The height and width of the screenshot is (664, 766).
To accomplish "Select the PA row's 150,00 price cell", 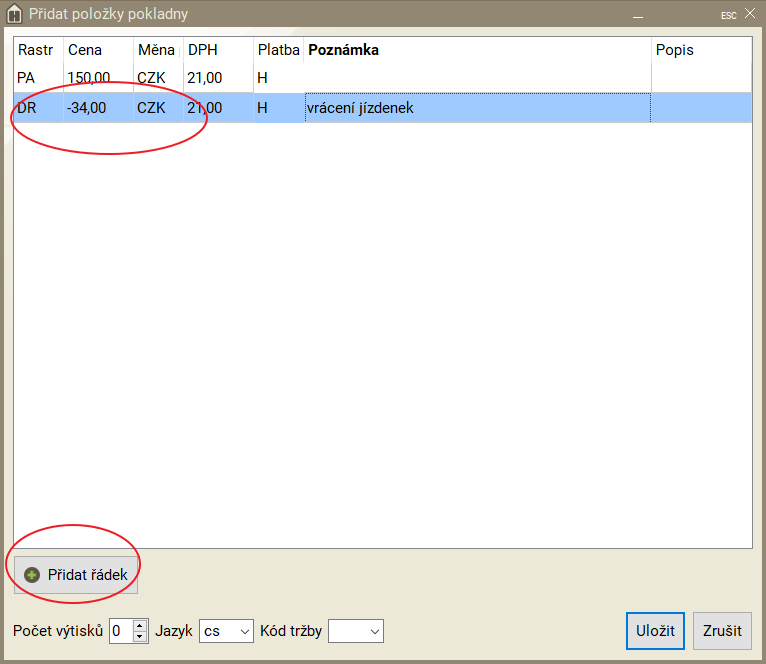I will pyautogui.click(x=88, y=76).
